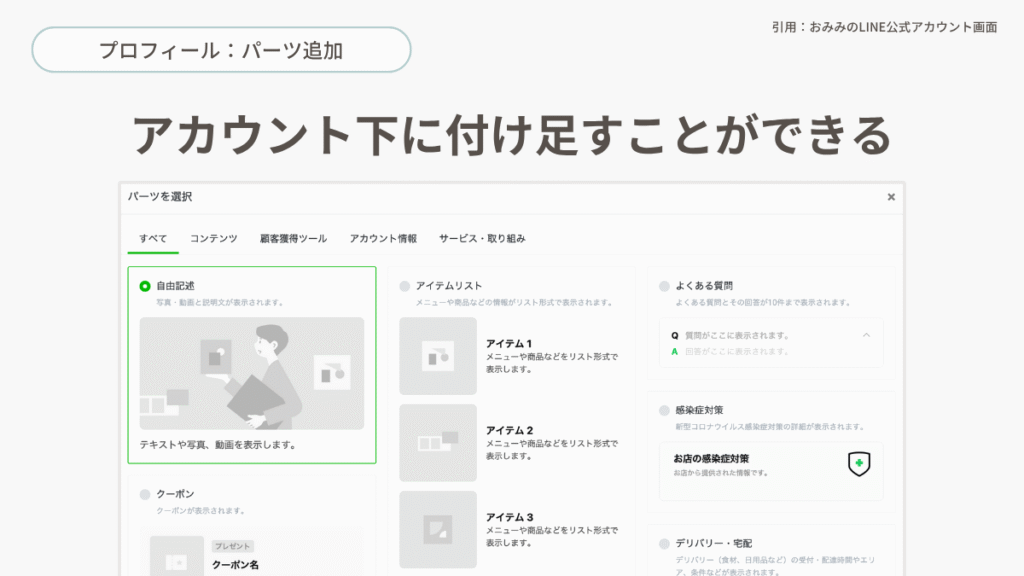This screenshot has height=576, width=1024.
Task: Click the Item 1 placeholder image
Action: [437, 356]
